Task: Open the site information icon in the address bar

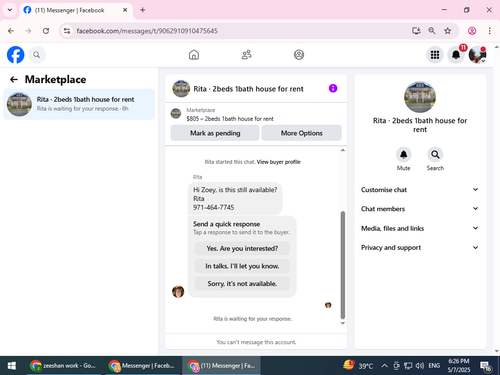Action: [x=67, y=31]
